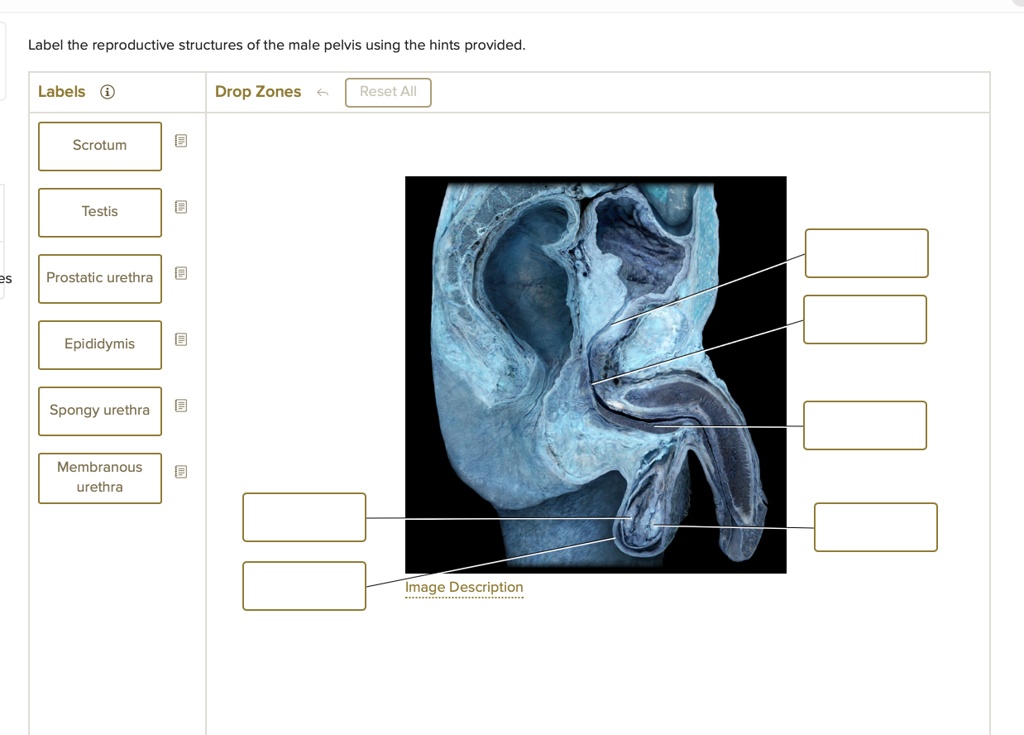Select the Spongy urethra label tile
The image size is (1024, 735).
click(99, 411)
